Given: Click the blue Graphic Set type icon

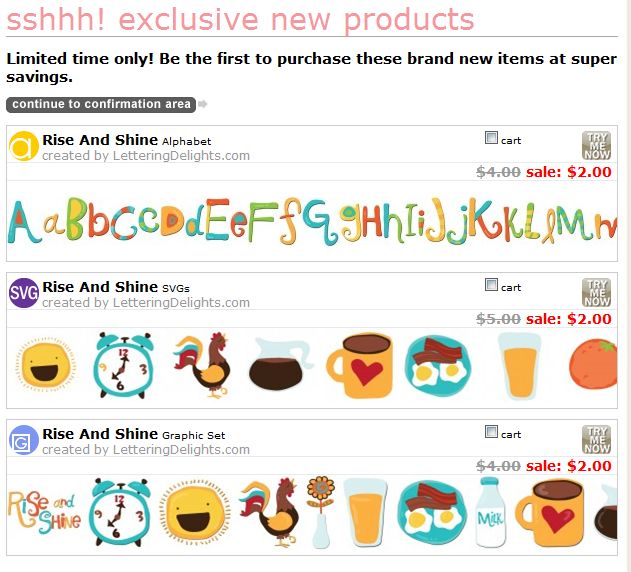Looking at the screenshot, I should point(24,440).
